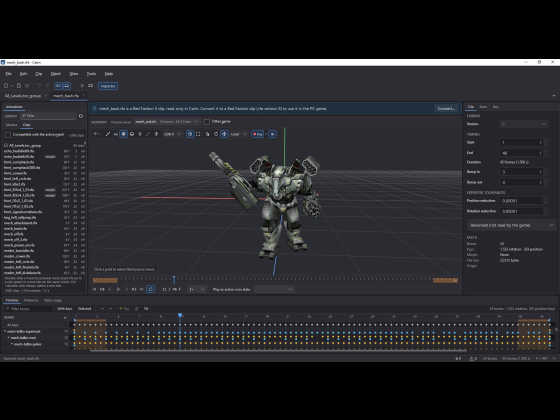Click the save icon in the main toolbar

coord(27,86)
